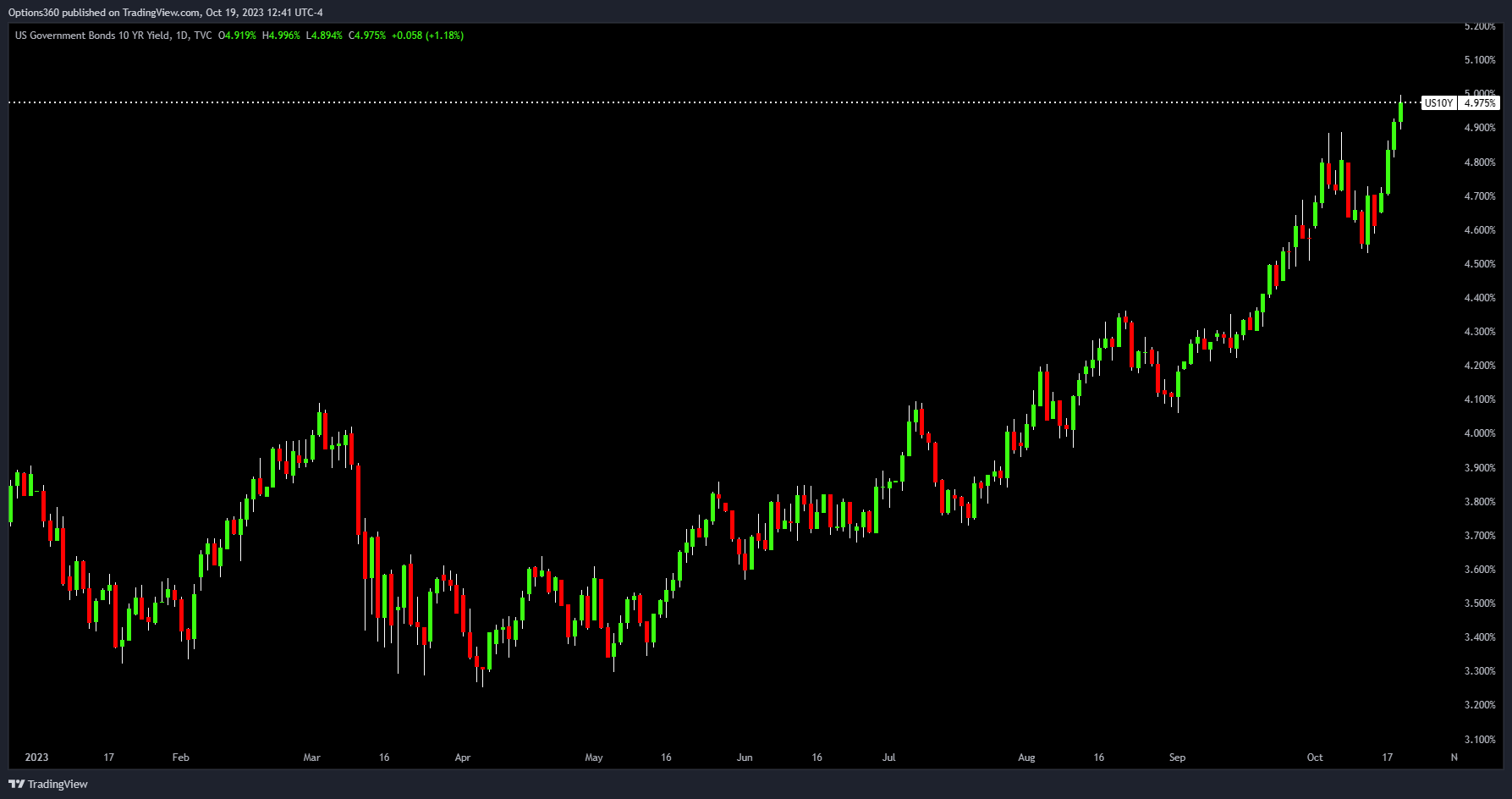Click the TVC source label
This screenshot has width=1512, height=799.
[x=203, y=36]
